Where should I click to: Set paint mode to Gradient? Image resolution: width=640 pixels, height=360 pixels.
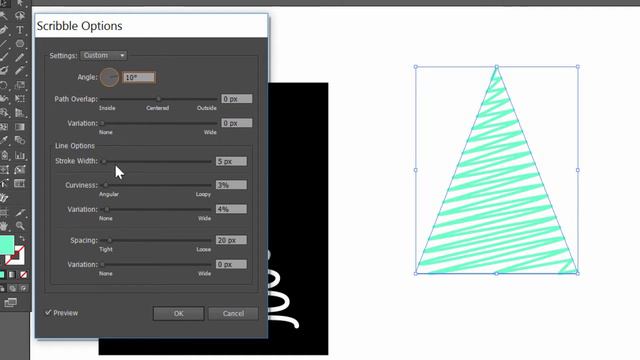coord(12,275)
